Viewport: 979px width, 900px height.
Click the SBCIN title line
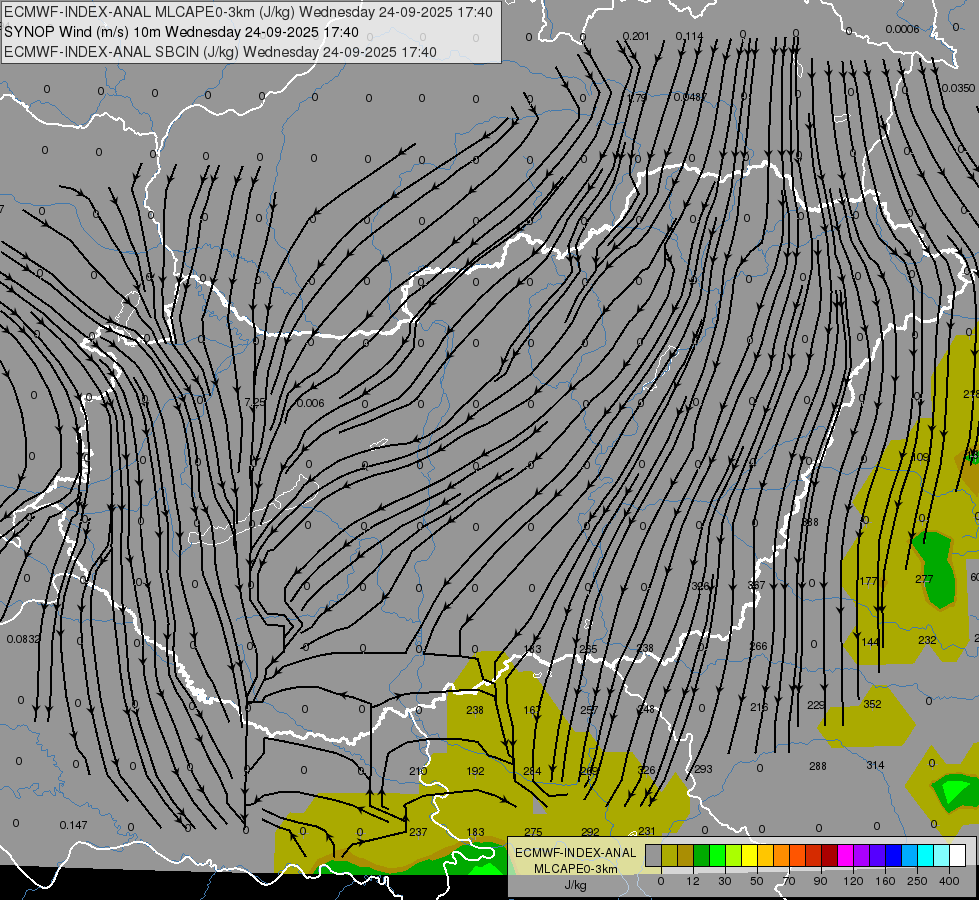(x=220, y=52)
